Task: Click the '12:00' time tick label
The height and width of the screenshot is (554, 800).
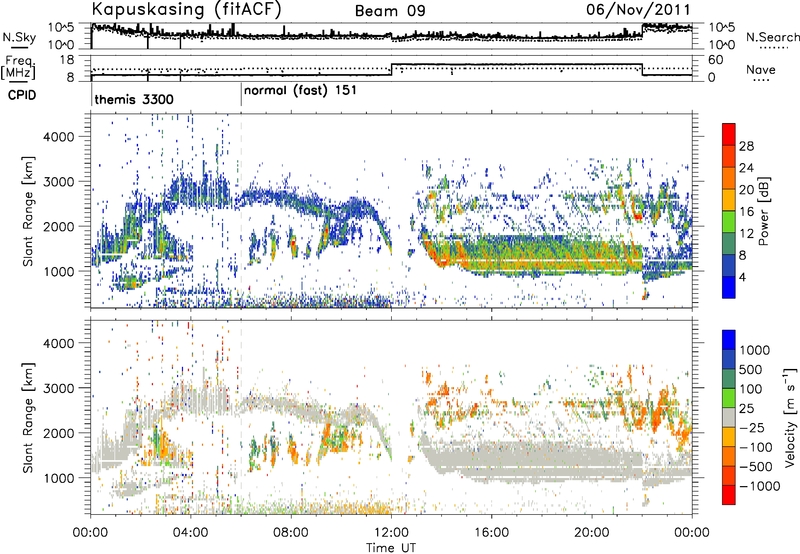Action: 391,533
